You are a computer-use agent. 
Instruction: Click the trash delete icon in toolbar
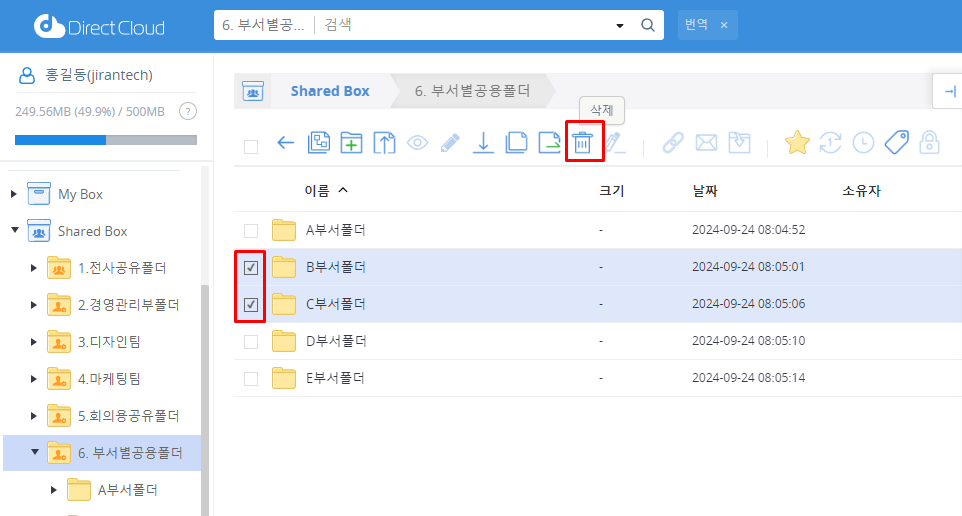click(x=582, y=143)
